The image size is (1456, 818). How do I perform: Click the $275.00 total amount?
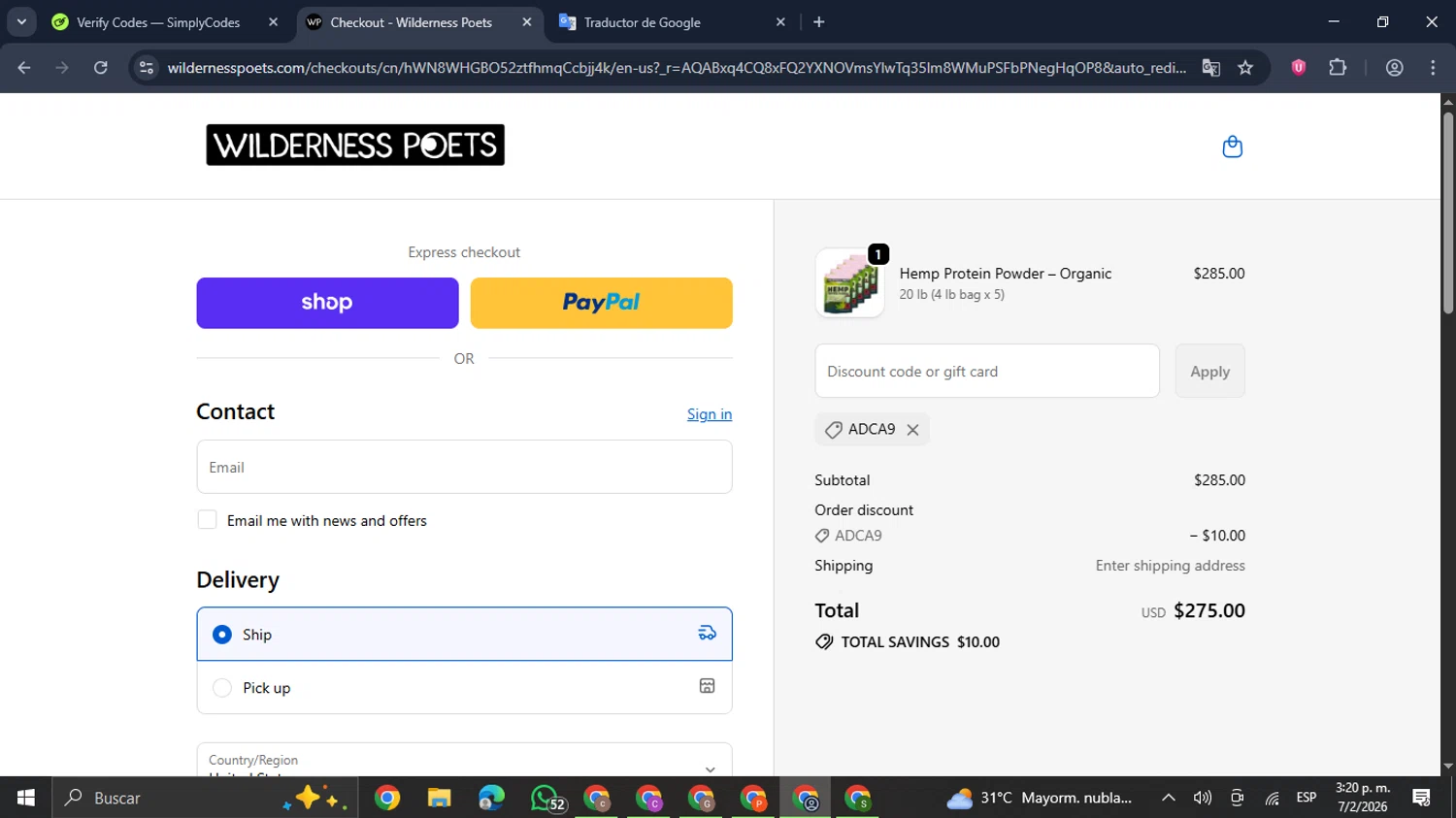(1209, 611)
